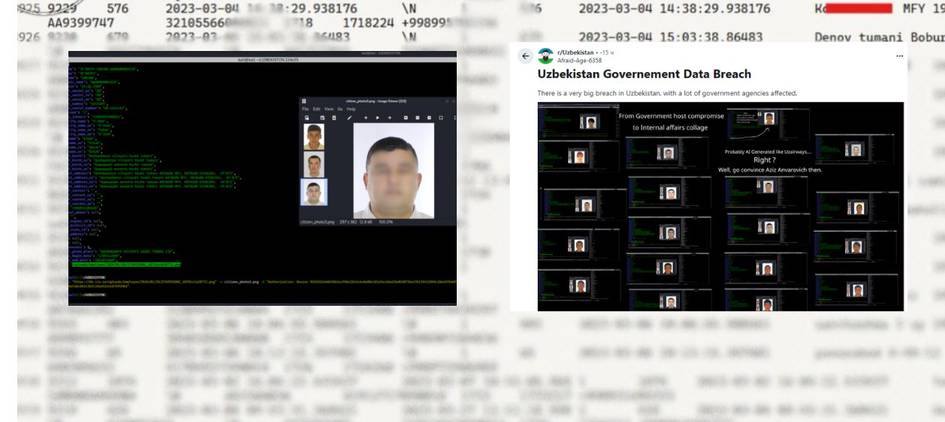This screenshot has height=422, width=945.
Task: Select the second photo thumbnail in sidebar
Action: pos(314,165)
